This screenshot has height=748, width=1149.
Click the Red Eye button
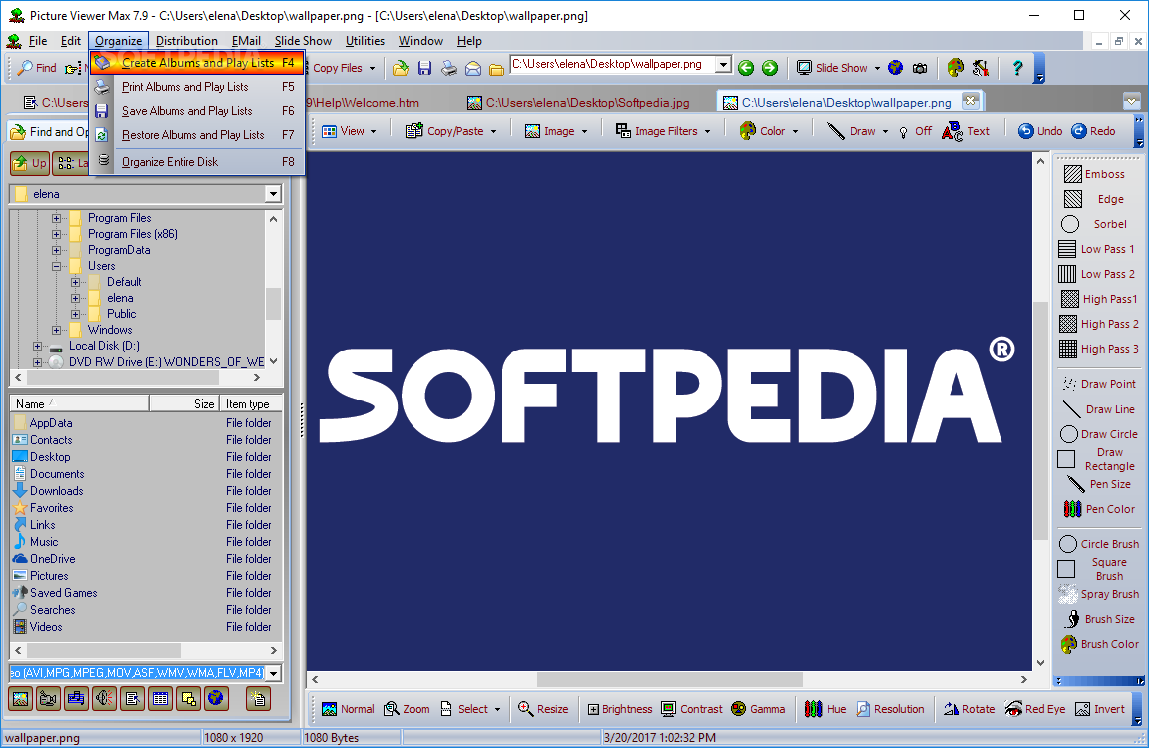[x=1035, y=709]
